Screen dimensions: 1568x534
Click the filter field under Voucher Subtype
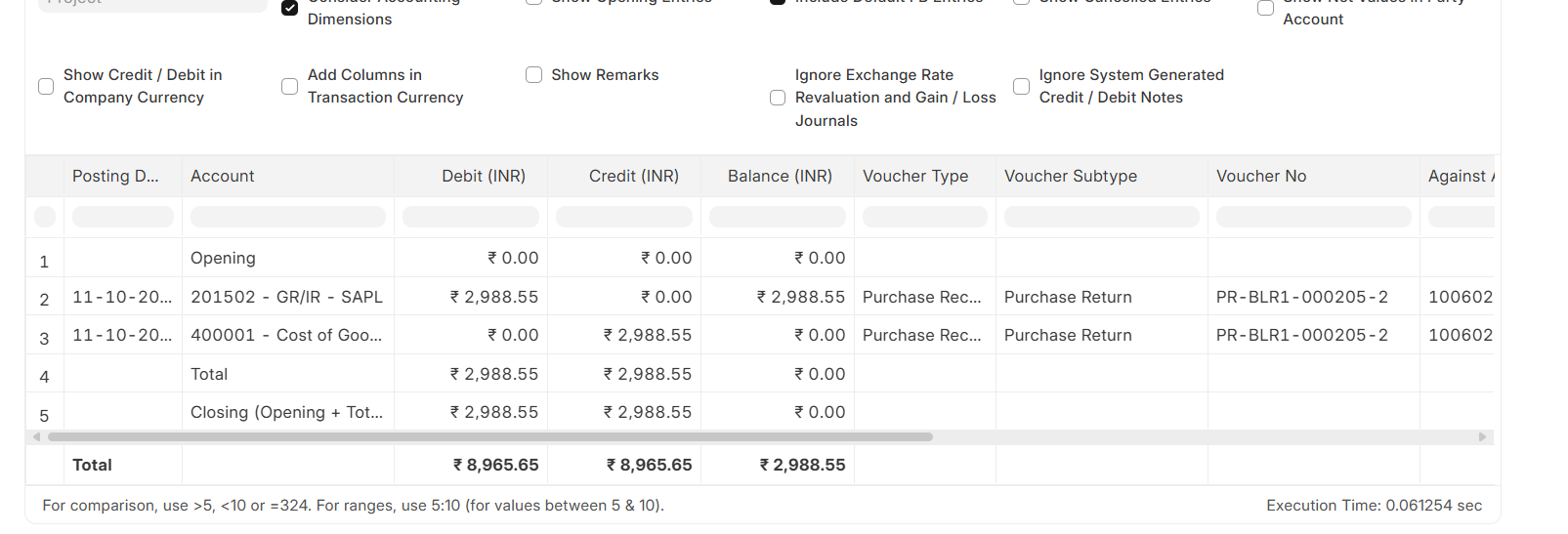(x=1101, y=217)
